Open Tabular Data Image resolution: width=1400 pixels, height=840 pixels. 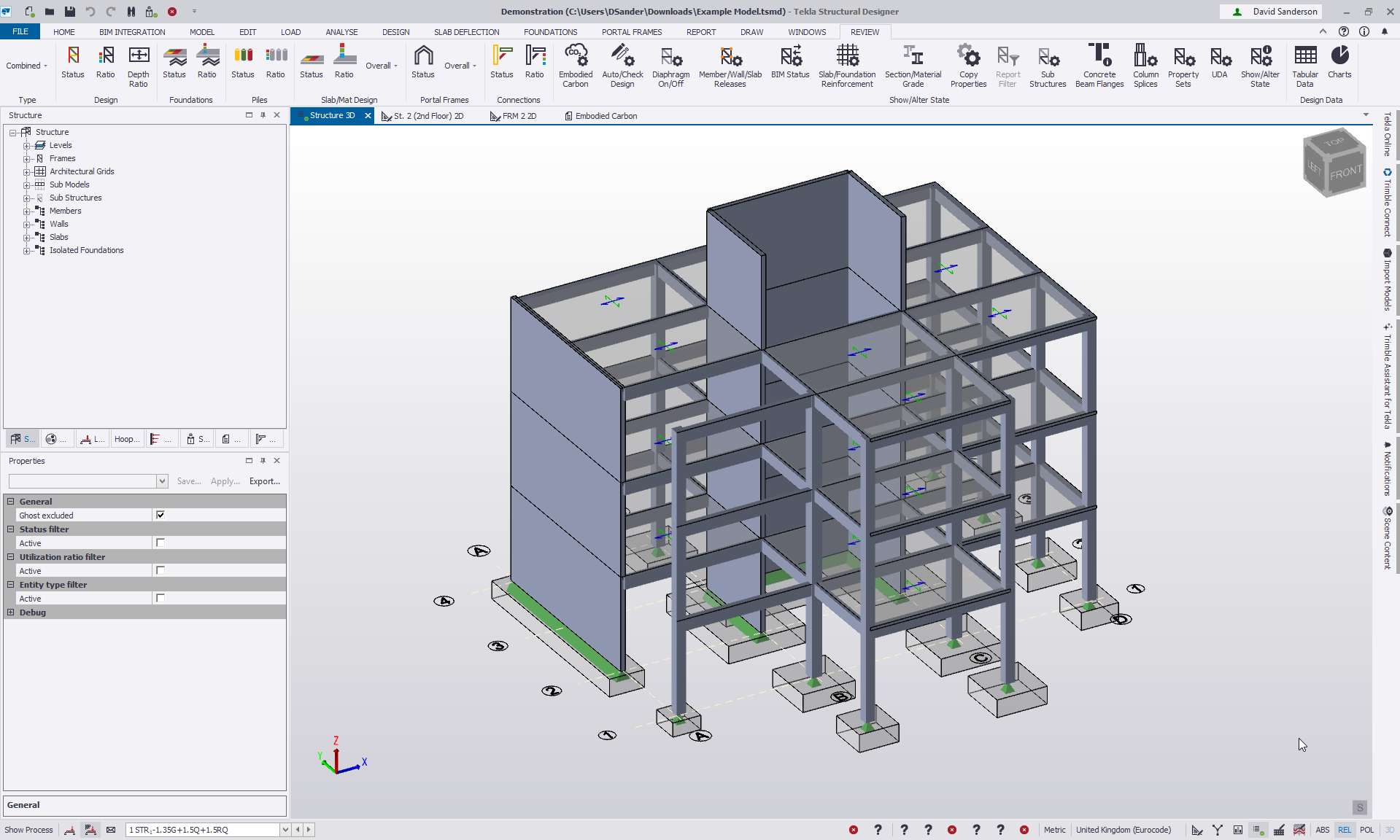(x=1305, y=66)
